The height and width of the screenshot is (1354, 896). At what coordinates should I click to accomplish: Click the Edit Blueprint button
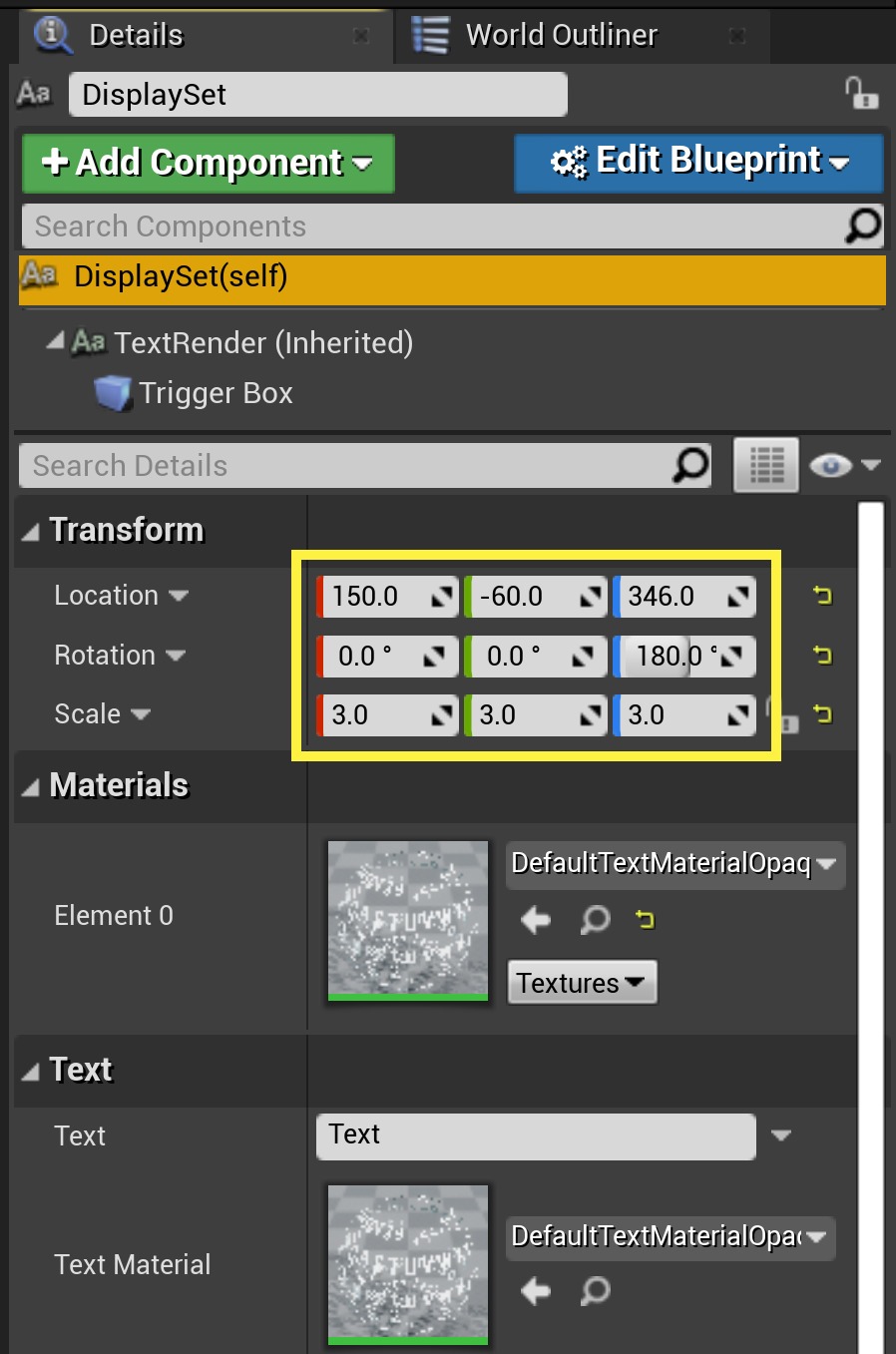697,161
